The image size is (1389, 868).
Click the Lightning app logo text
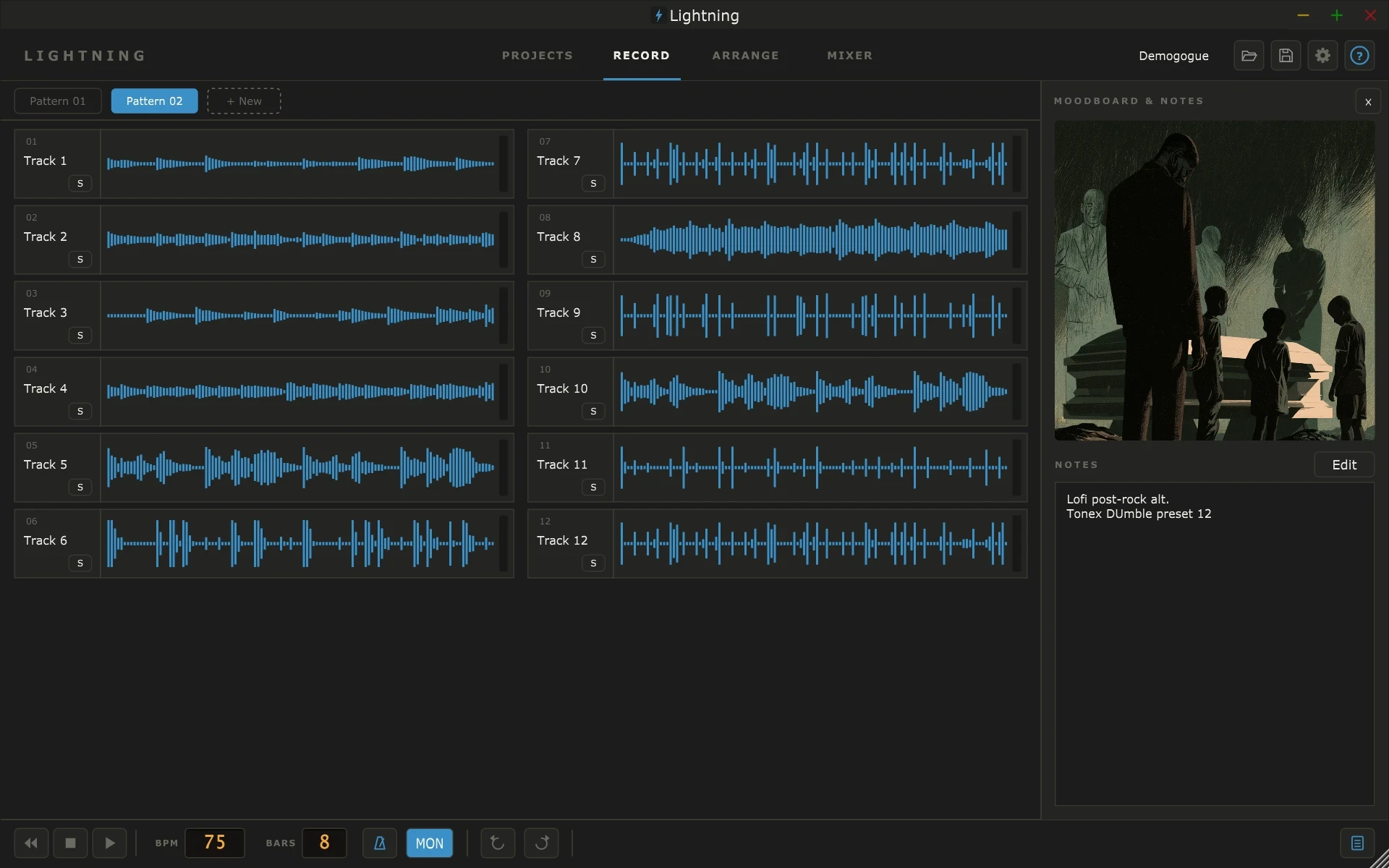click(85, 56)
